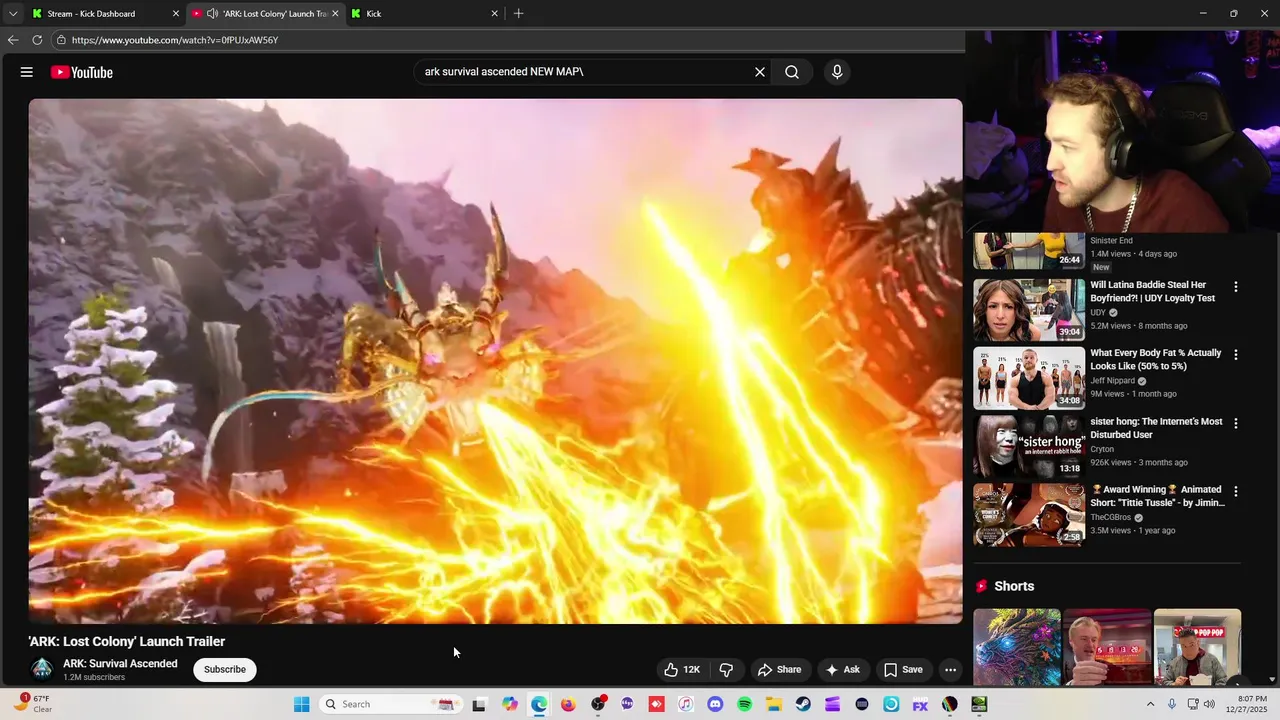Open the Award Winning Tittie Tussle thumbnail
The height and width of the screenshot is (720, 1280).
[x=1029, y=514]
